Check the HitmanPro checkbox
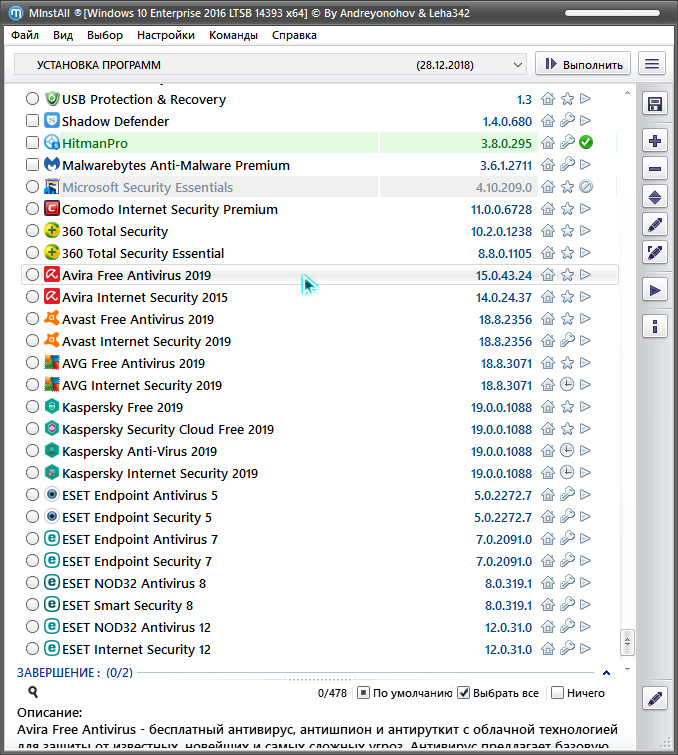678x755 pixels. click(33, 143)
